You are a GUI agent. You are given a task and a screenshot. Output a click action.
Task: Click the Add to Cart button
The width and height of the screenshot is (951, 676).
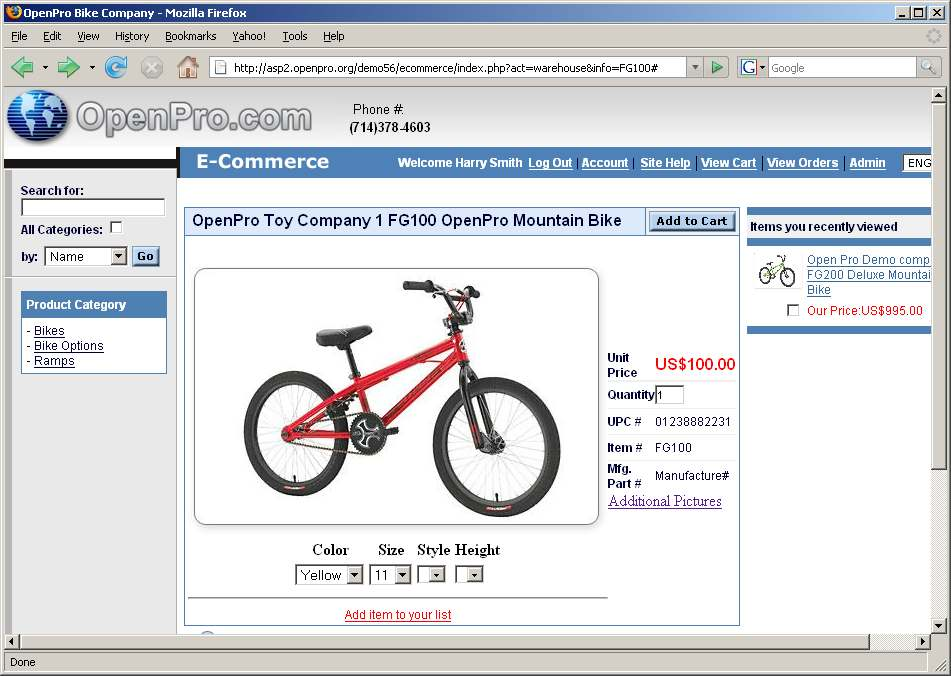(x=691, y=221)
